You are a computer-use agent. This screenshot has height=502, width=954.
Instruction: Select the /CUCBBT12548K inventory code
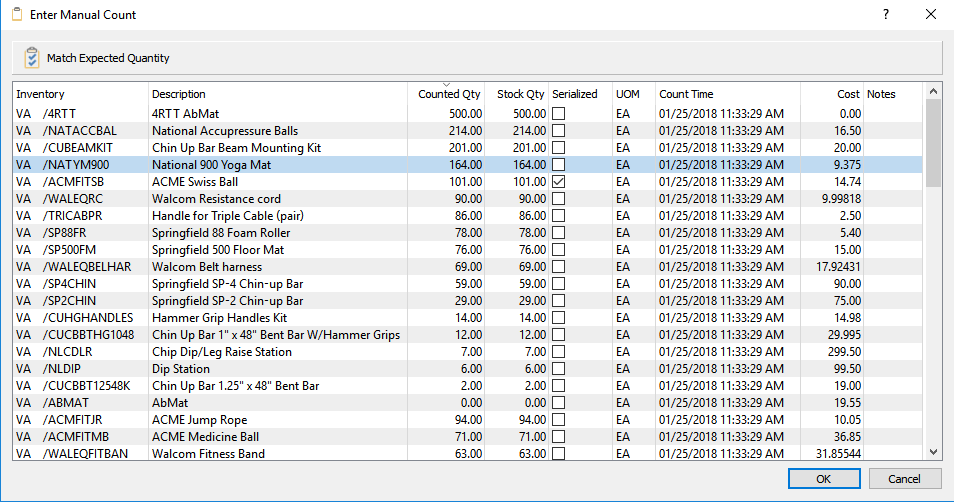pos(86,386)
